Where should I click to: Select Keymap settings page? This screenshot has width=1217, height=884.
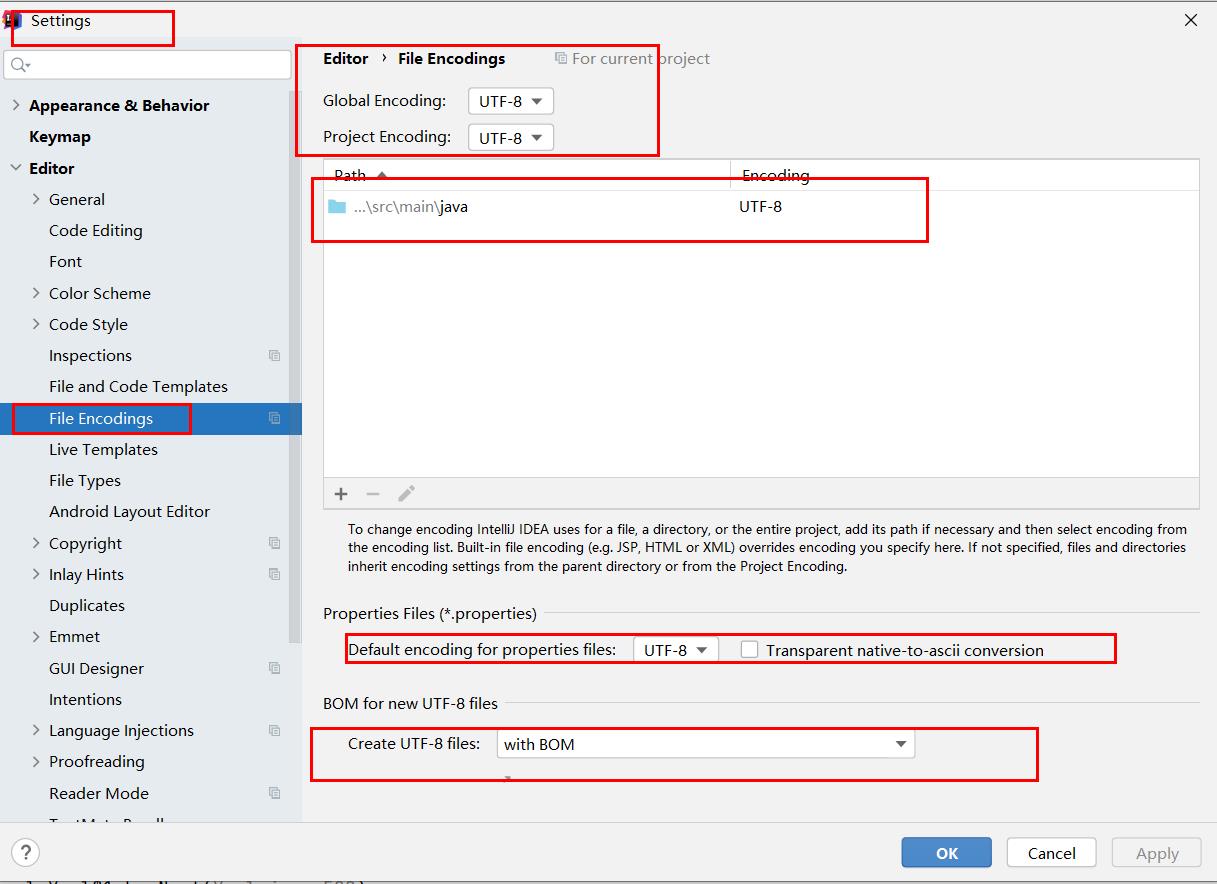60,136
